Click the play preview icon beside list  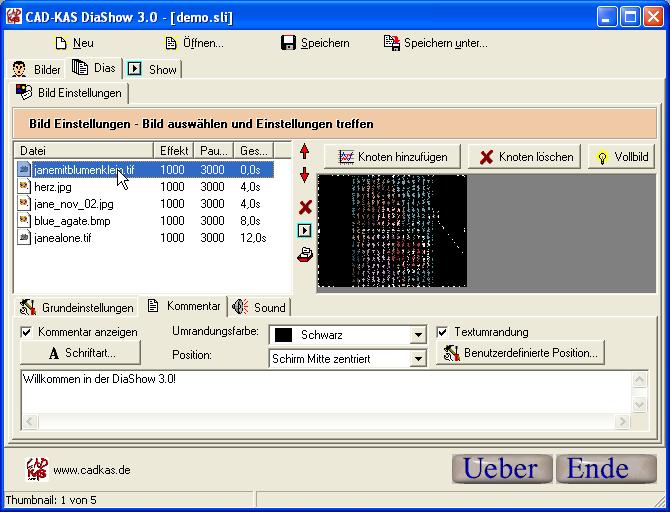[x=305, y=230]
